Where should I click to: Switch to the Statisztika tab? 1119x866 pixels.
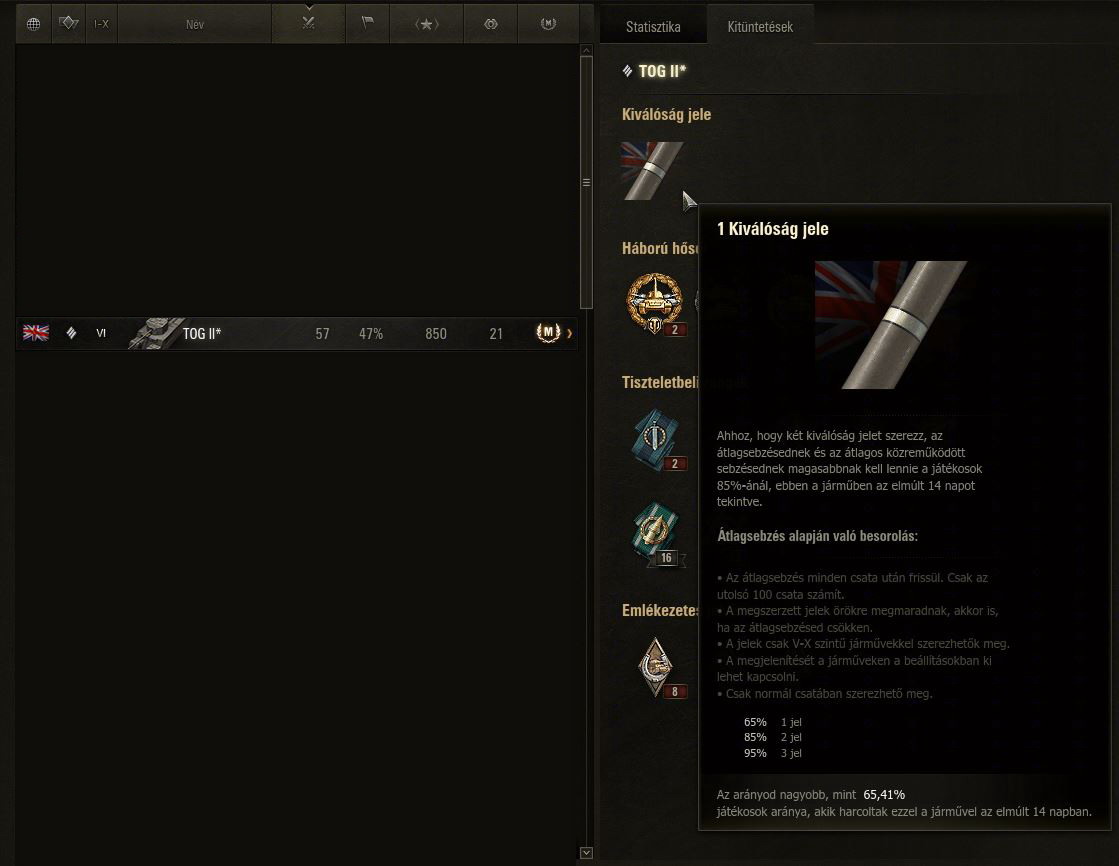point(653,26)
